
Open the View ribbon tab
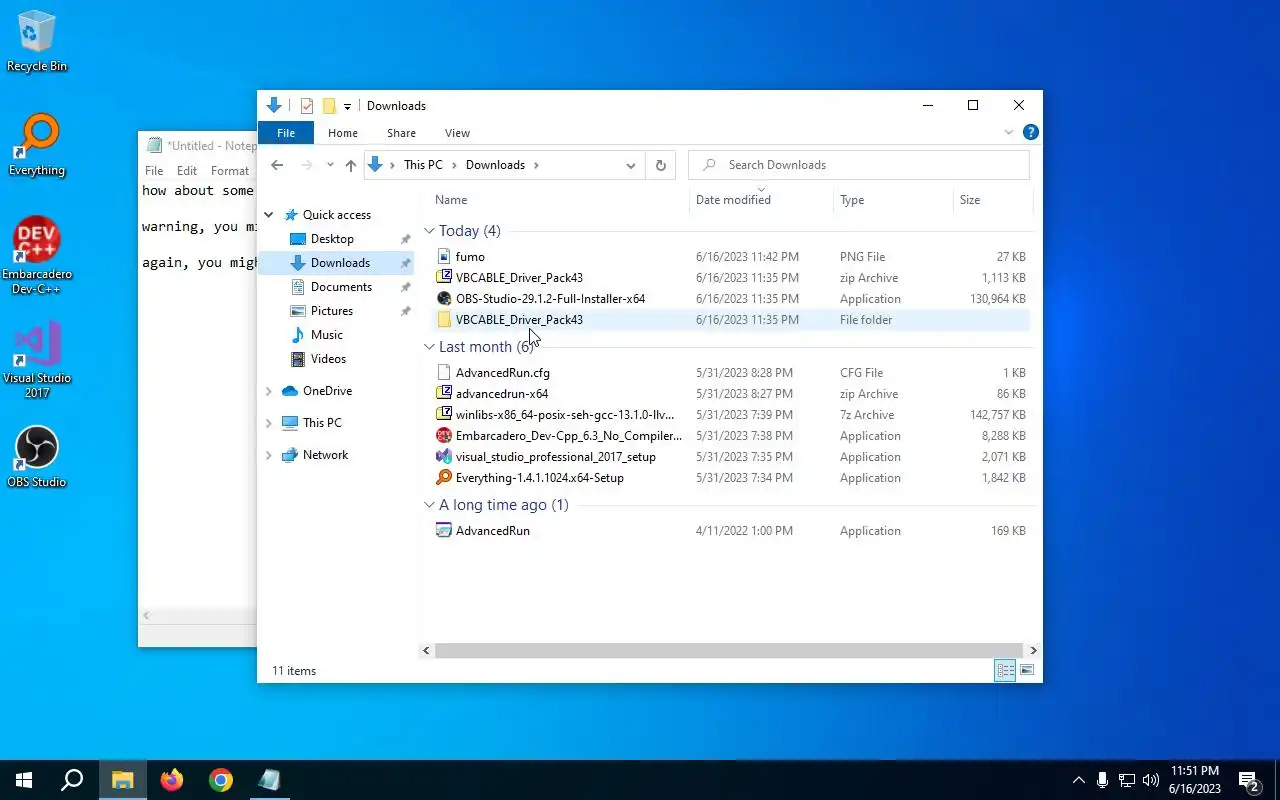457,133
